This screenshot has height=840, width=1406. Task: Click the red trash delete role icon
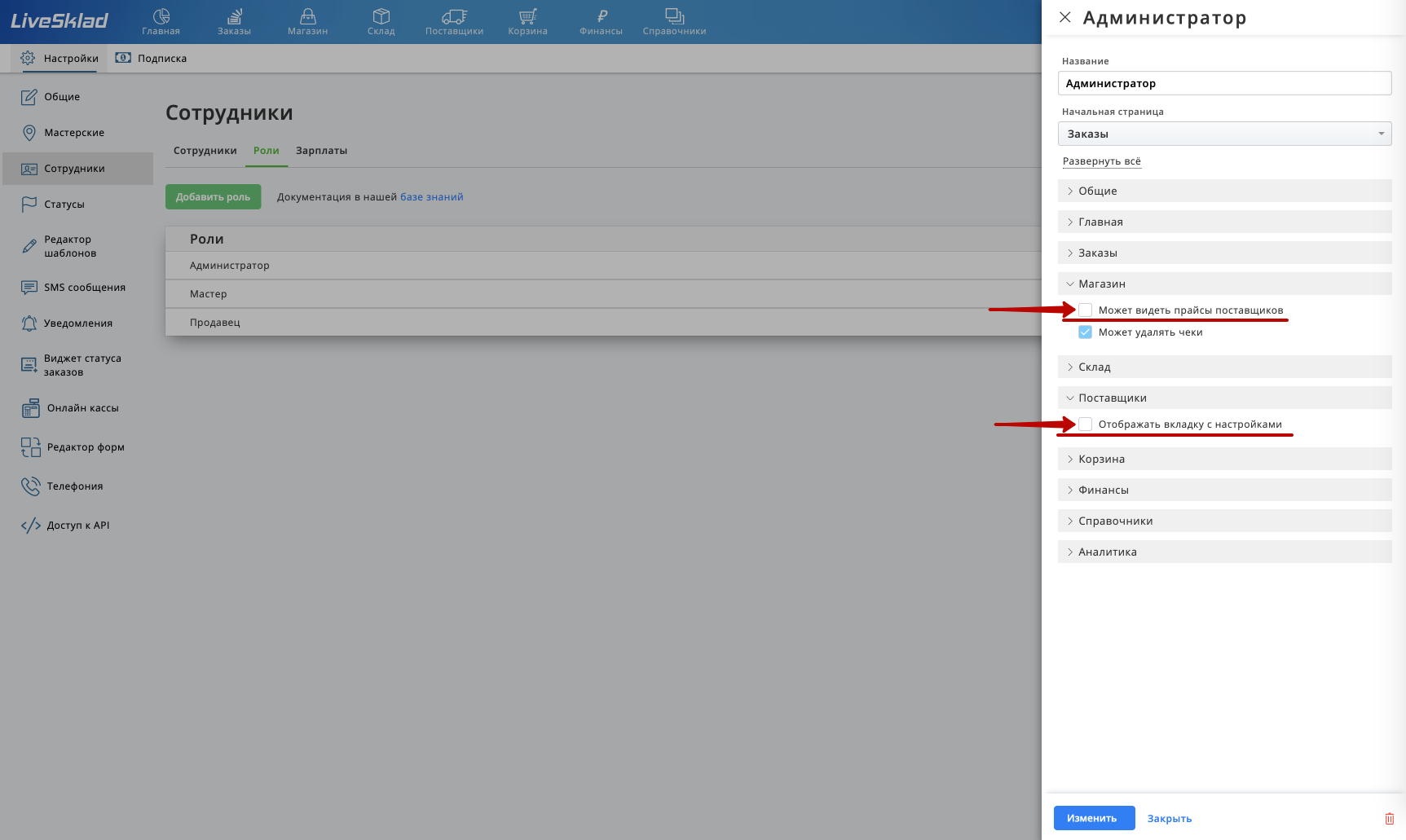pyautogui.click(x=1390, y=819)
